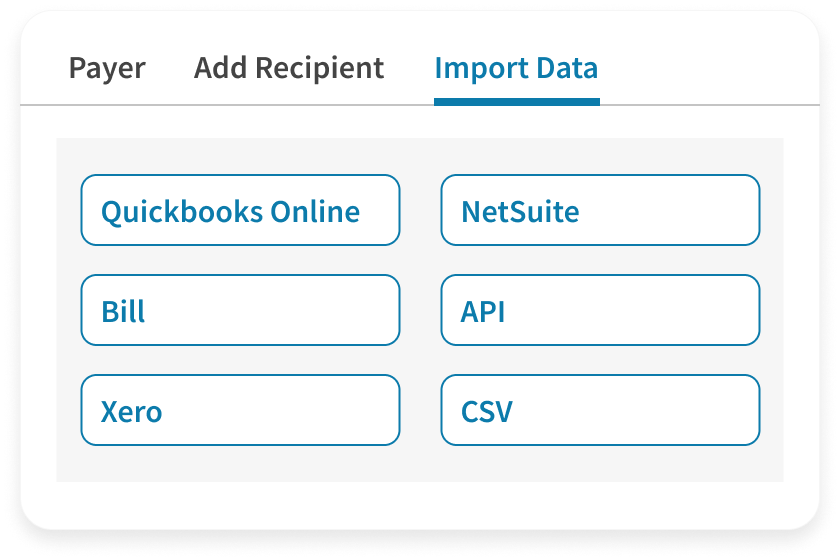This screenshot has width=840, height=560.
Task: Click the CSV text label
Action: pyautogui.click(x=487, y=411)
